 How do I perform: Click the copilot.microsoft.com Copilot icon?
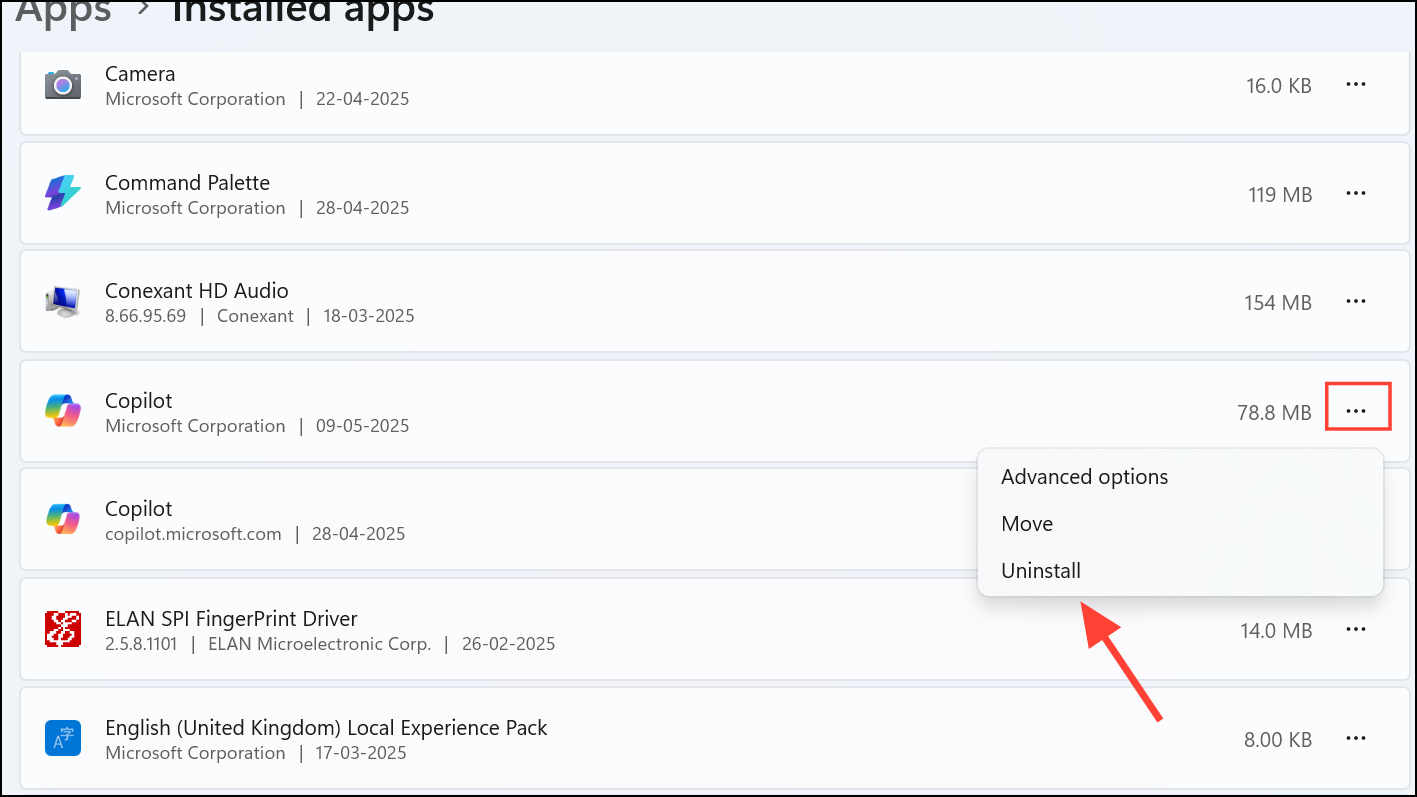(x=63, y=518)
